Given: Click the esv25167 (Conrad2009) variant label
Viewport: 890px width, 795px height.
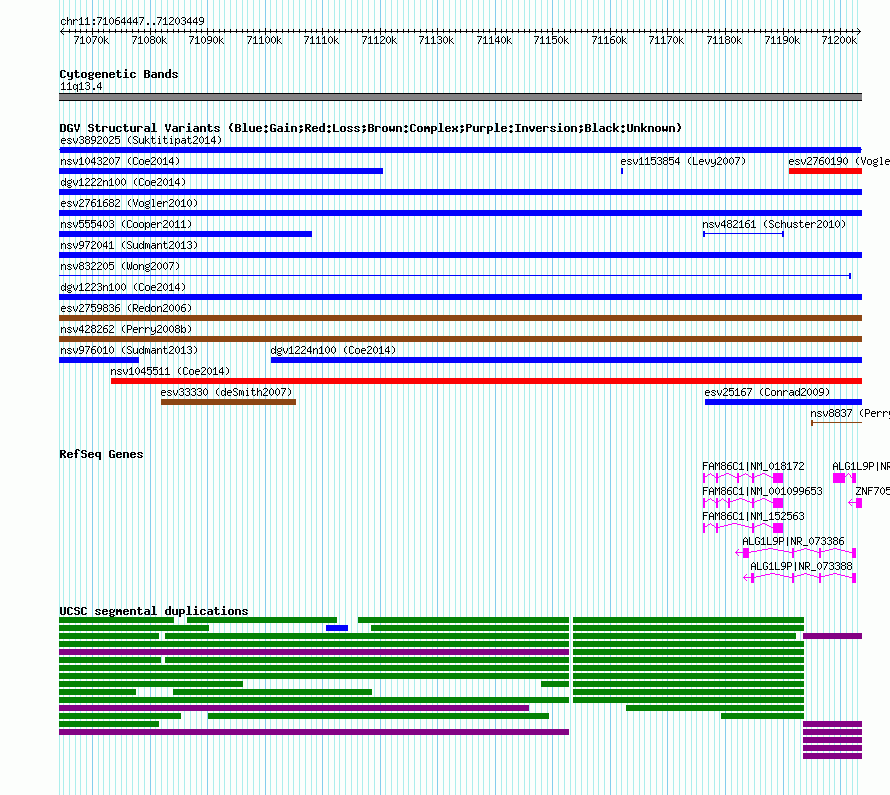Looking at the screenshot, I should [x=767, y=392].
